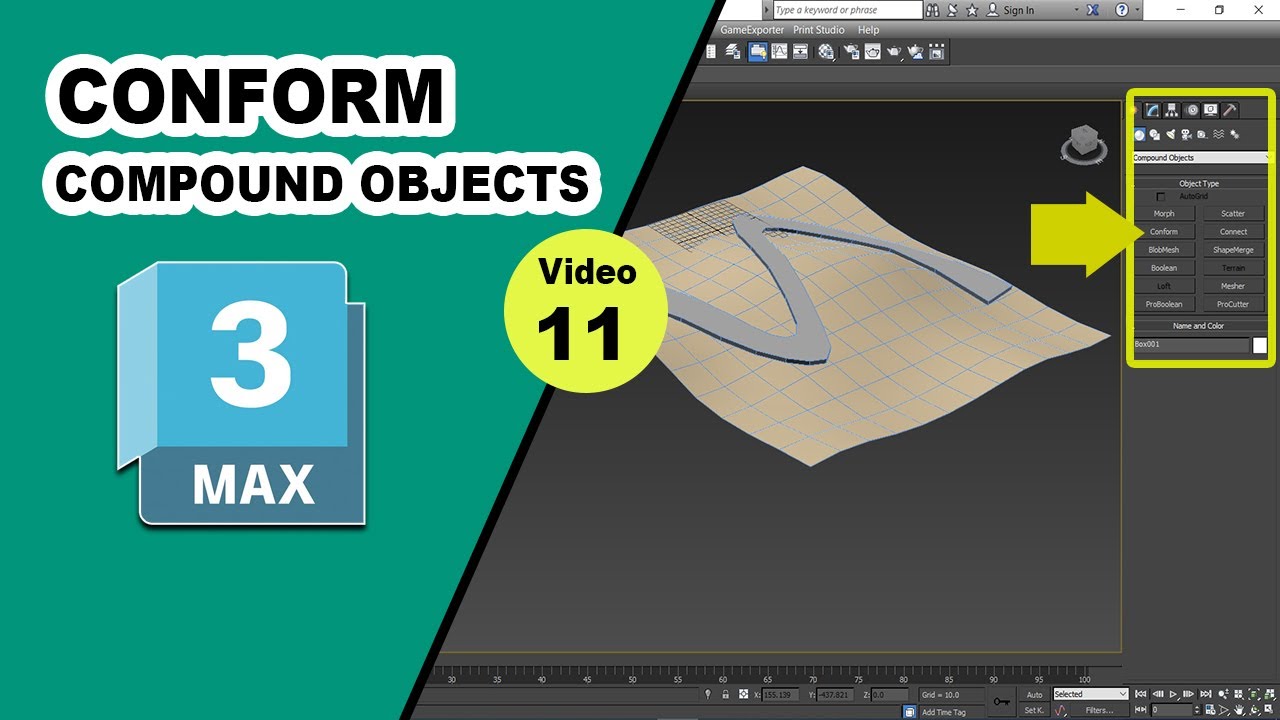
Task: Select the Pan View hand icon
Action: point(1239,710)
